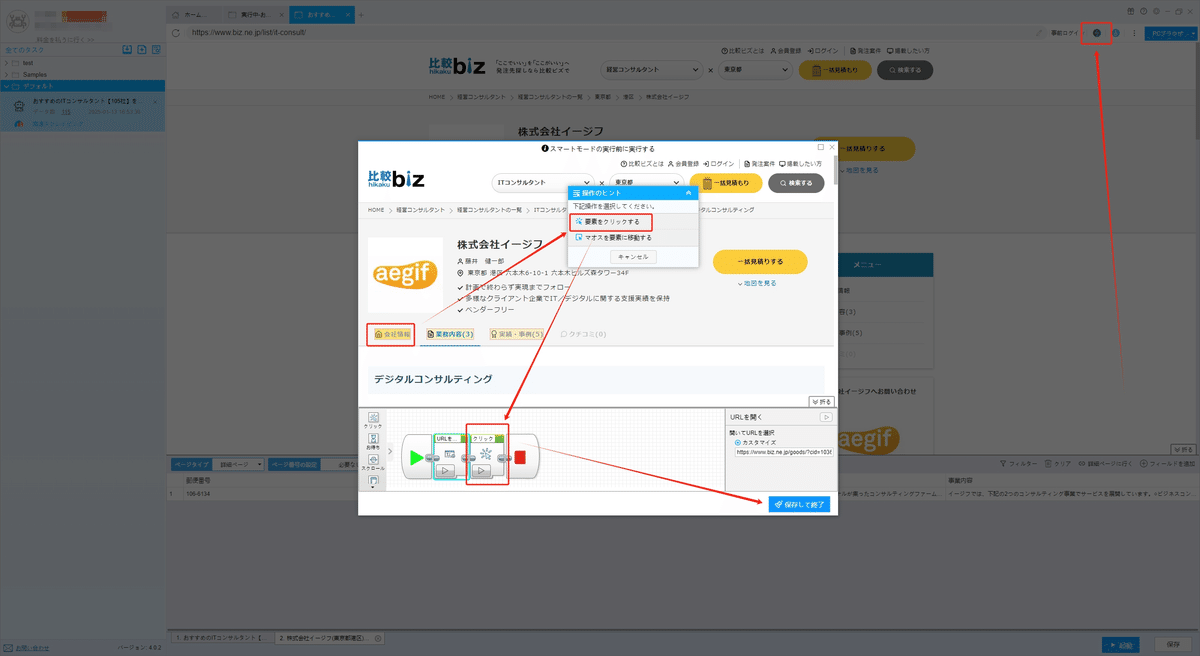The height and width of the screenshot is (656, 1200).
Task: Maximize the smart mode dialog window
Action: coord(821,147)
